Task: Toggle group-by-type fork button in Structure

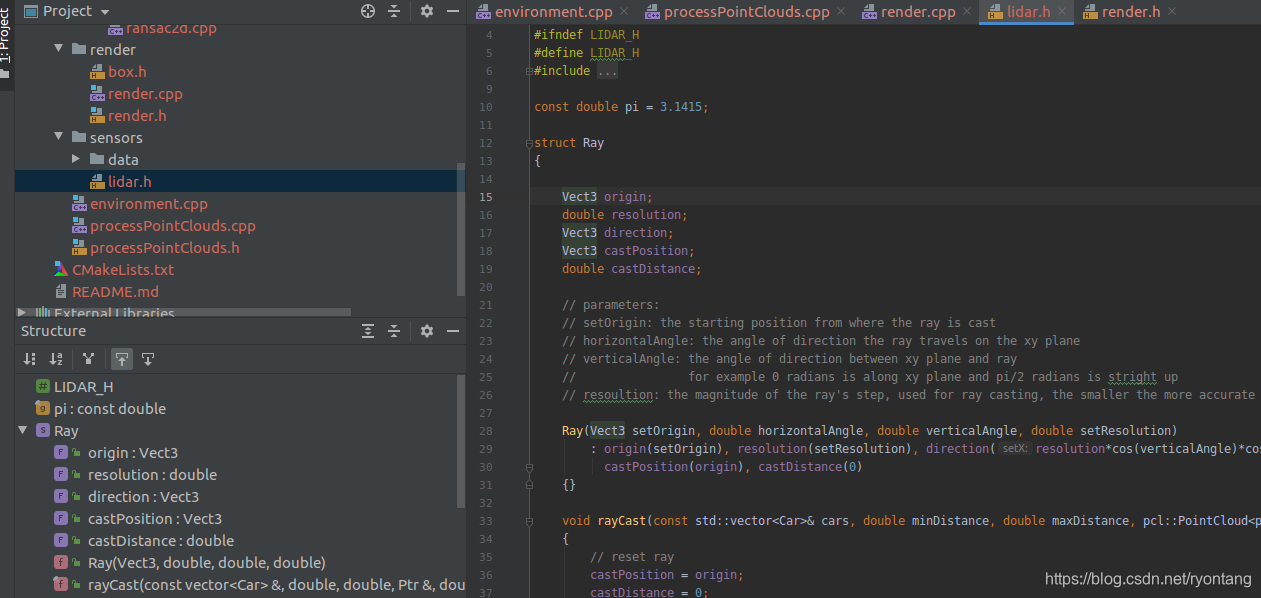Action: tap(88, 358)
